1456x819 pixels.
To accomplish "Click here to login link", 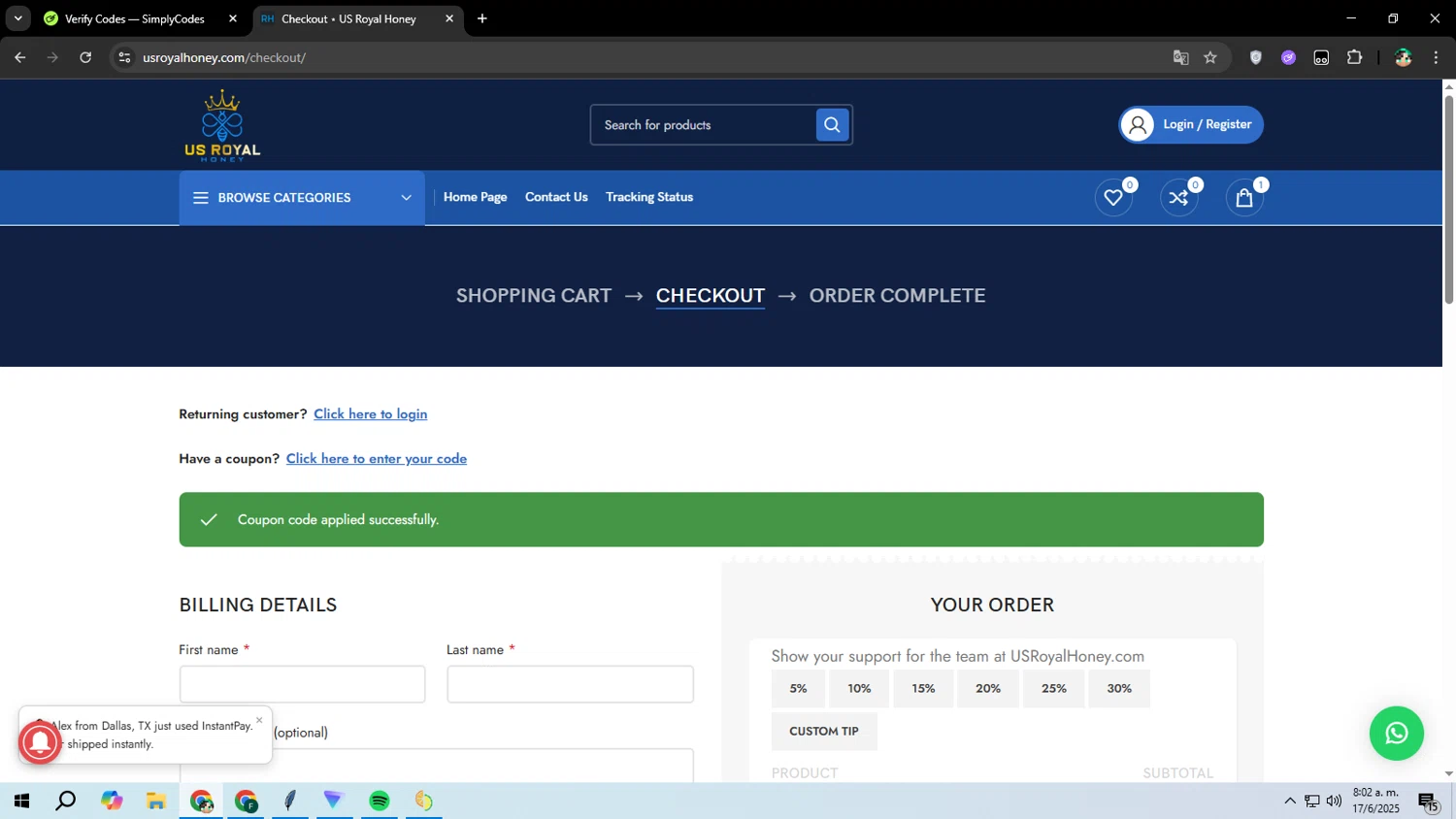I will (x=370, y=414).
